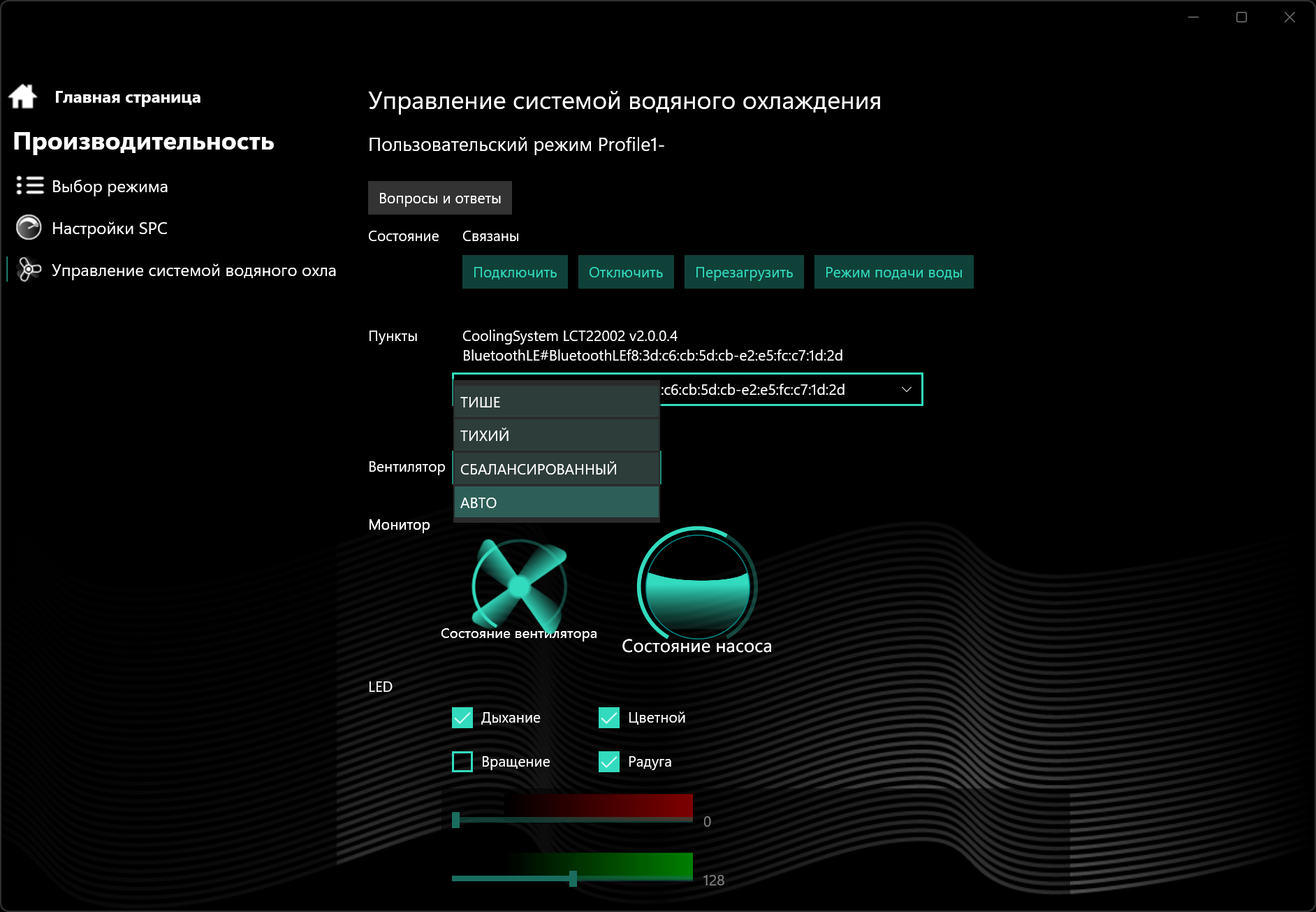
Task: Click the Перезагрузить button
Action: 744,272
